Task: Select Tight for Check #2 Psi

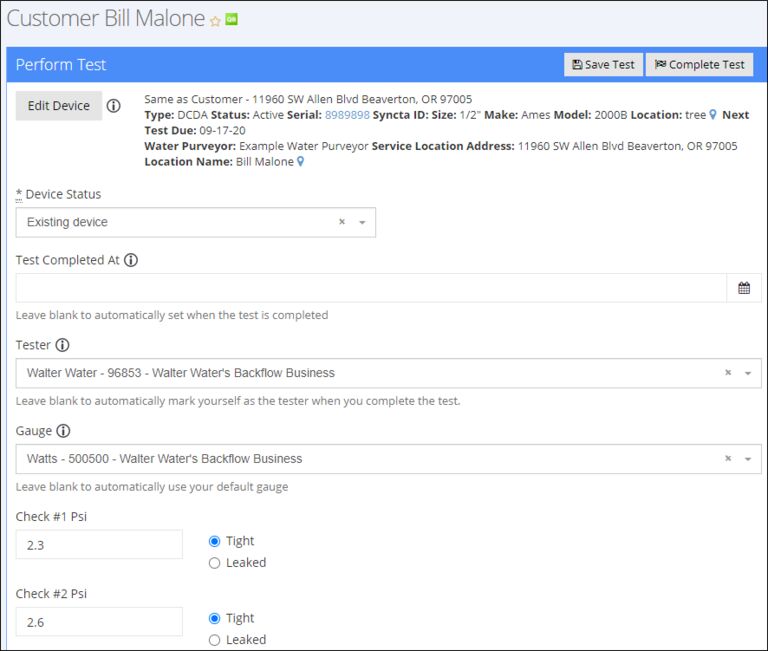Action: click(214, 619)
